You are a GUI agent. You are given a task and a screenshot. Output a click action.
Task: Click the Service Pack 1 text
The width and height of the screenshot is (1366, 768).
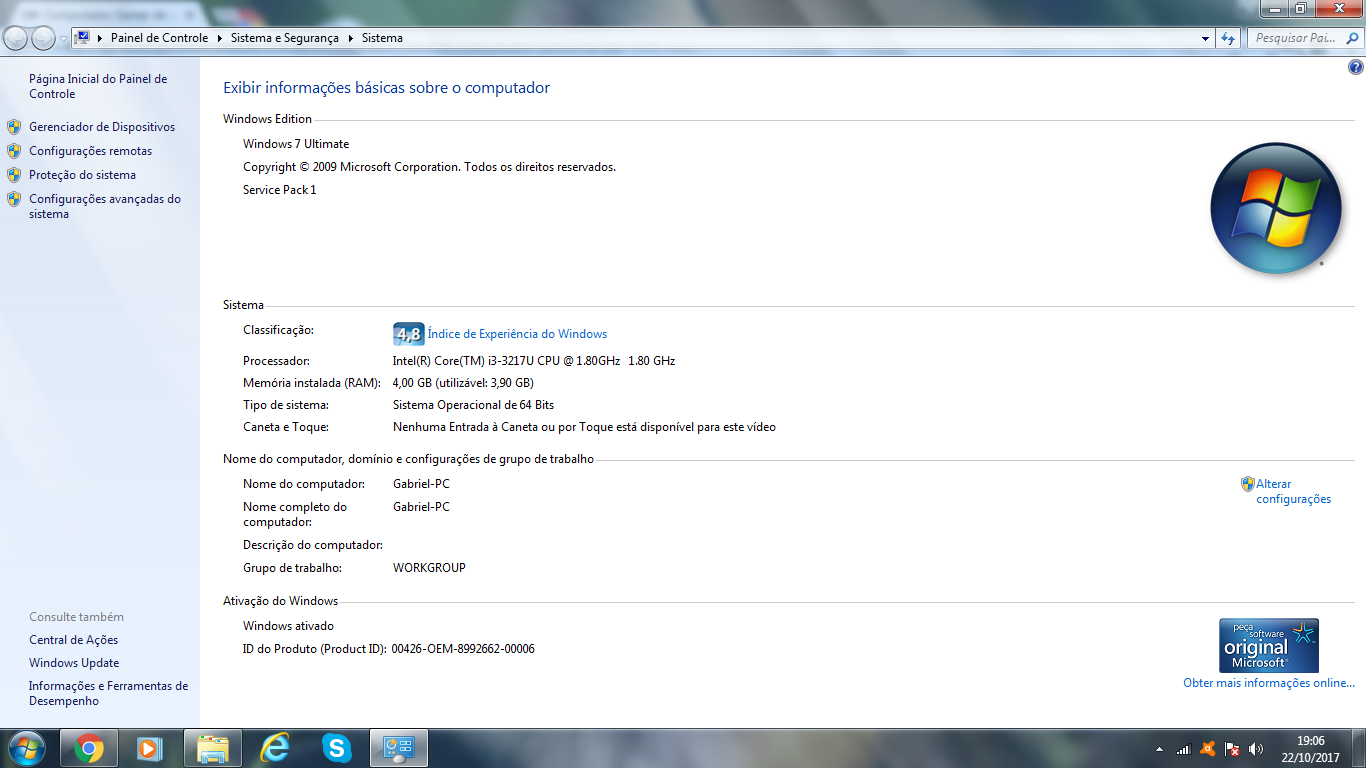(x=279, y=190)
